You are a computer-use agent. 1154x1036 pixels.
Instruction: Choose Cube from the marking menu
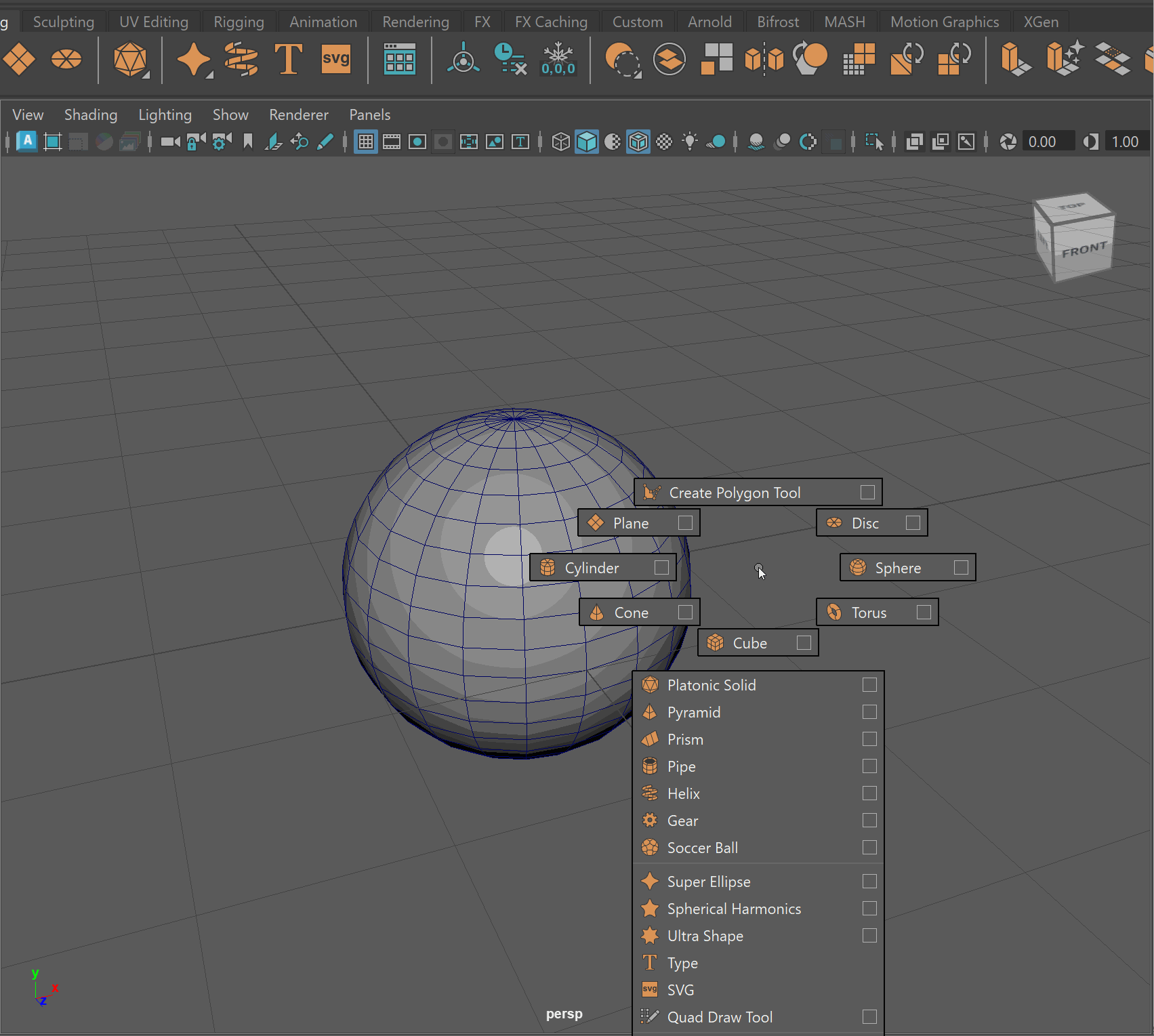coord(749,643)
